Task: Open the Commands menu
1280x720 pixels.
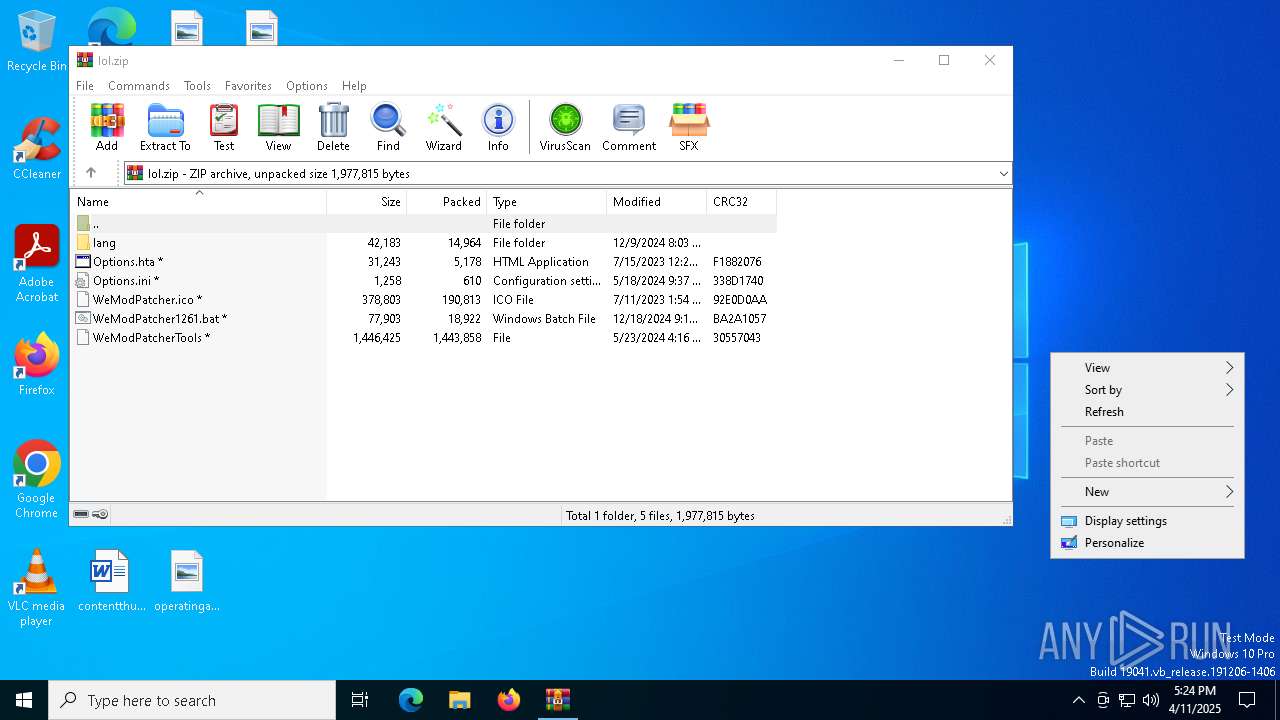Action: (x=139, y=86)
